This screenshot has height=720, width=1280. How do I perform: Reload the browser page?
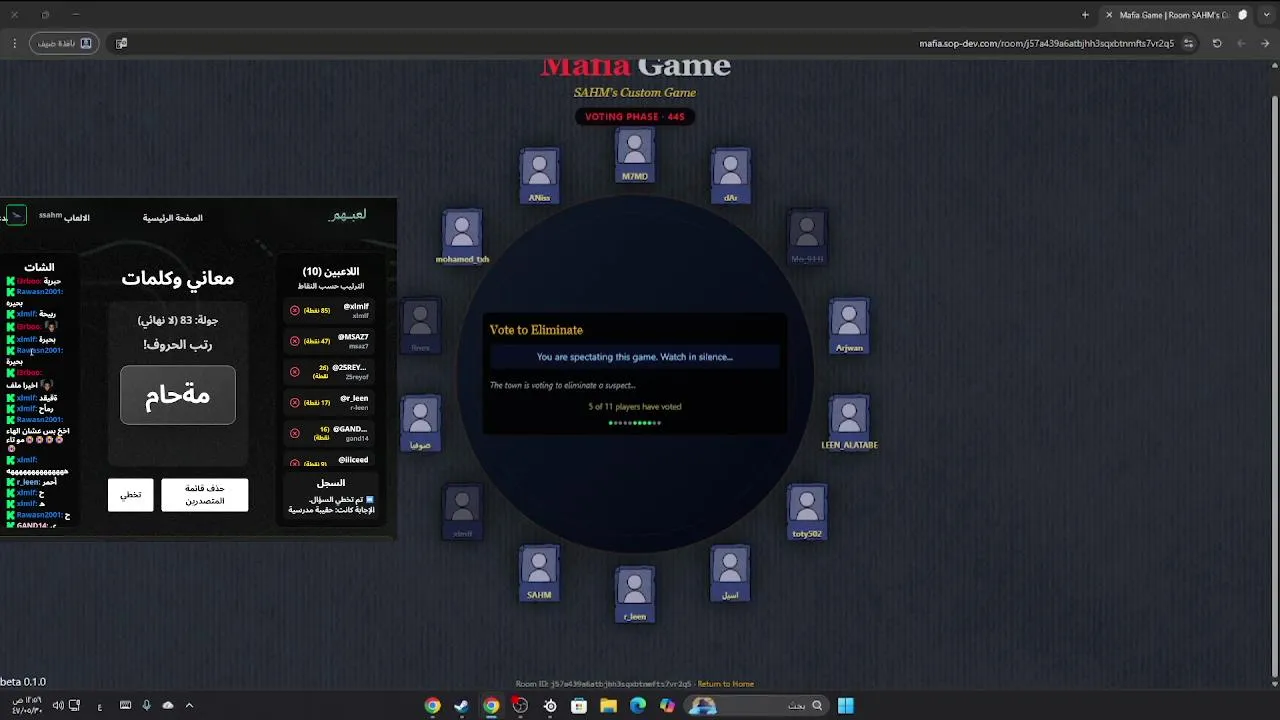point(1217,43)
